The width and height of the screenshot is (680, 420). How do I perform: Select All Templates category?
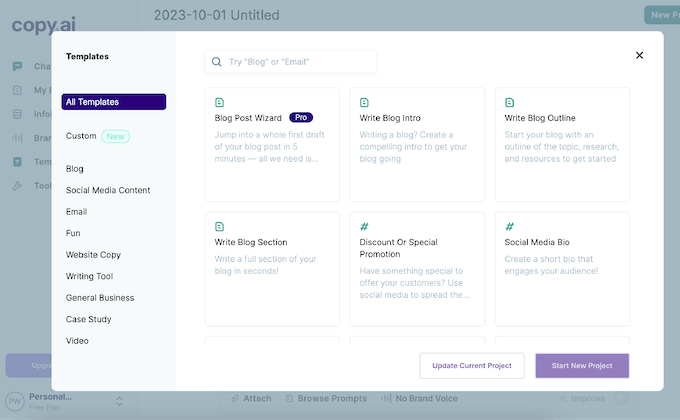tap(114, 102)
